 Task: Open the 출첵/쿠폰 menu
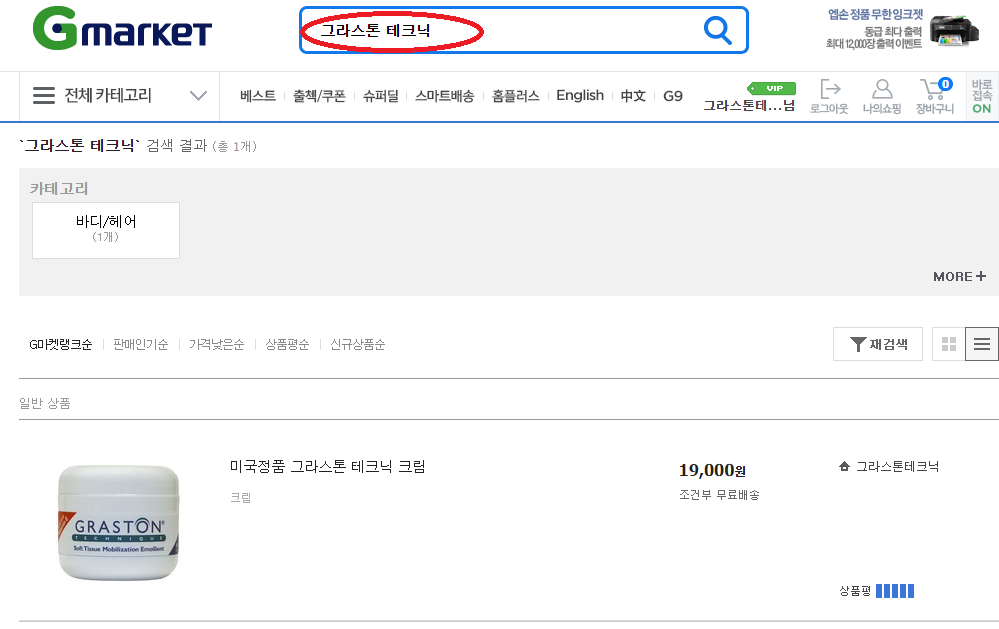coord(319,96)
